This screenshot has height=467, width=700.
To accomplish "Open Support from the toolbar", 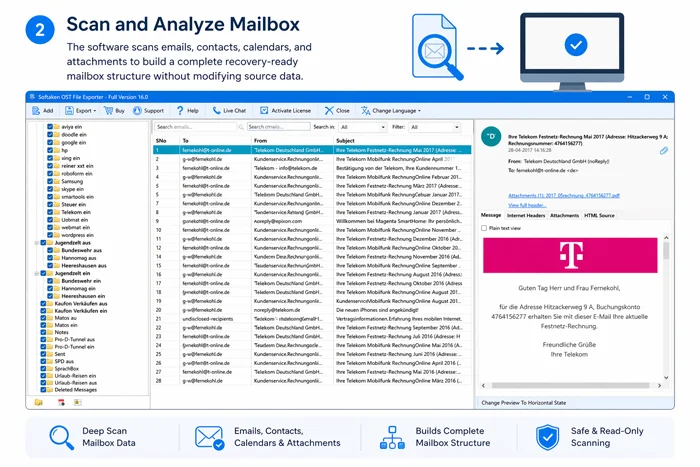I will [x=149, y=110].
